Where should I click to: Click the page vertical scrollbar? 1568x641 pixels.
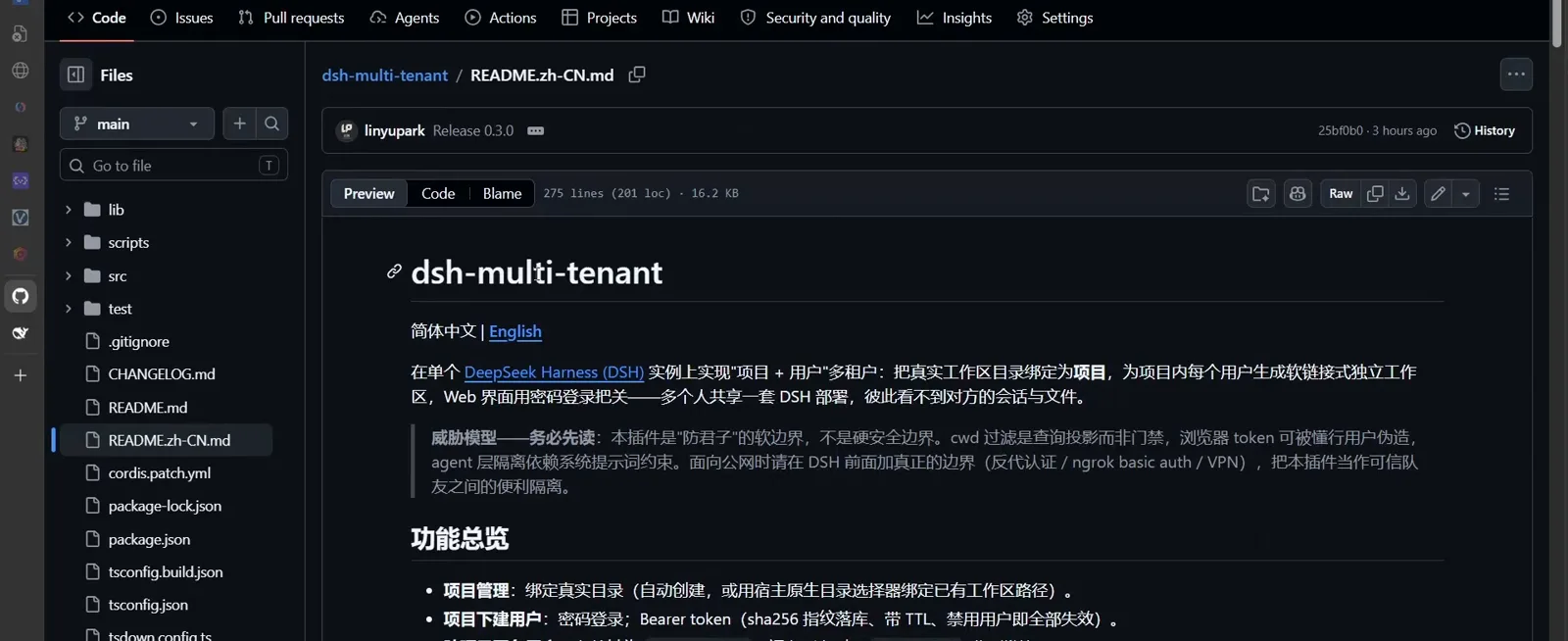(1557, 24)
